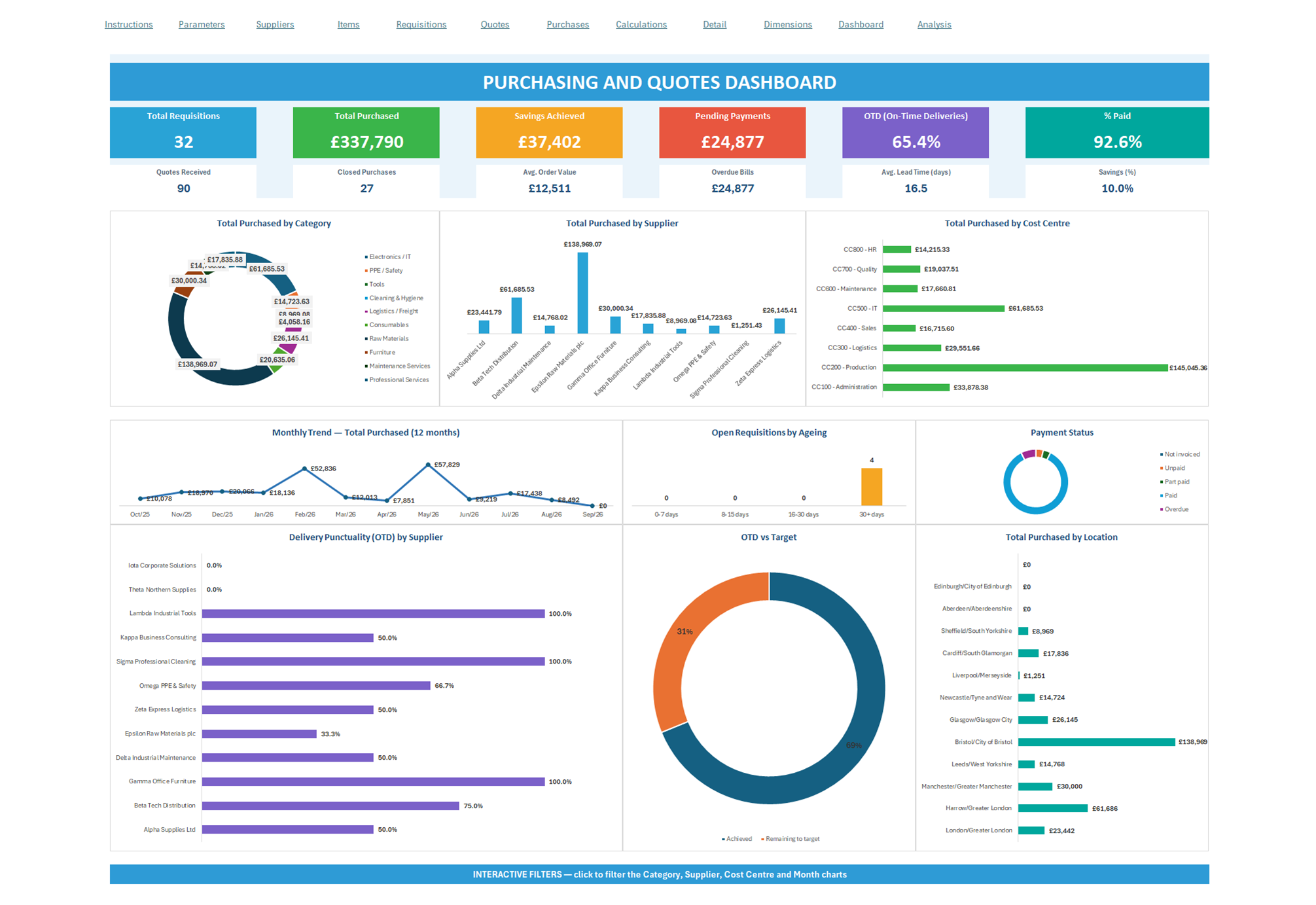Click the Quotes navigation link
The width and height of the screenshot is (1316, 905).
(x=495, y=24)
